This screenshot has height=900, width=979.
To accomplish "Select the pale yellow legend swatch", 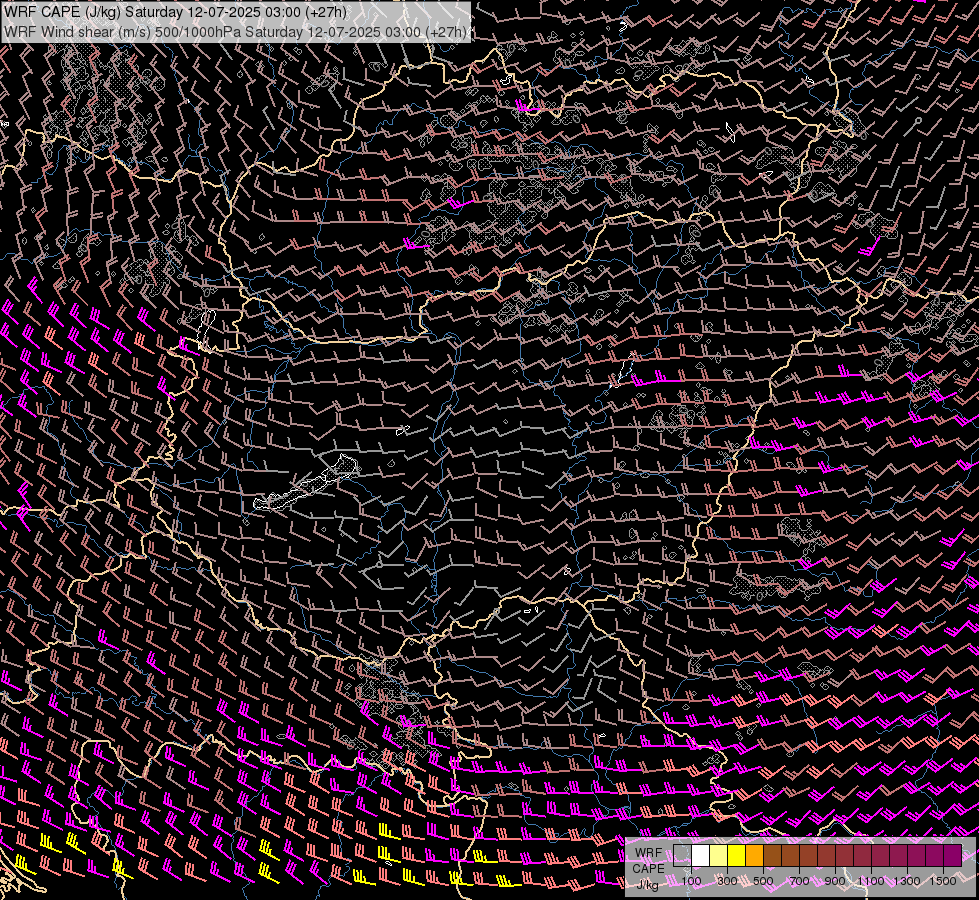I will click(718, 855).
